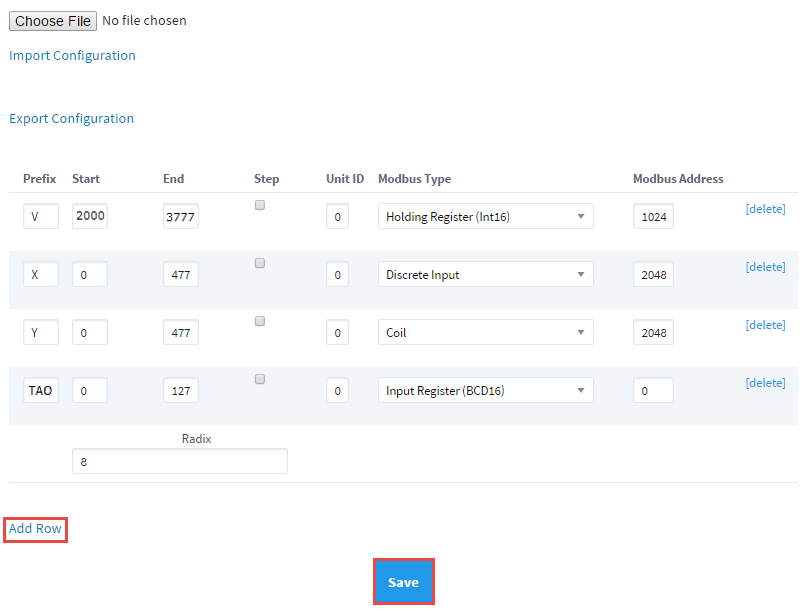Click the Import Configuration link
This screenshot has width=802, height=616.
pyautogui.click(x=72, y=55)
